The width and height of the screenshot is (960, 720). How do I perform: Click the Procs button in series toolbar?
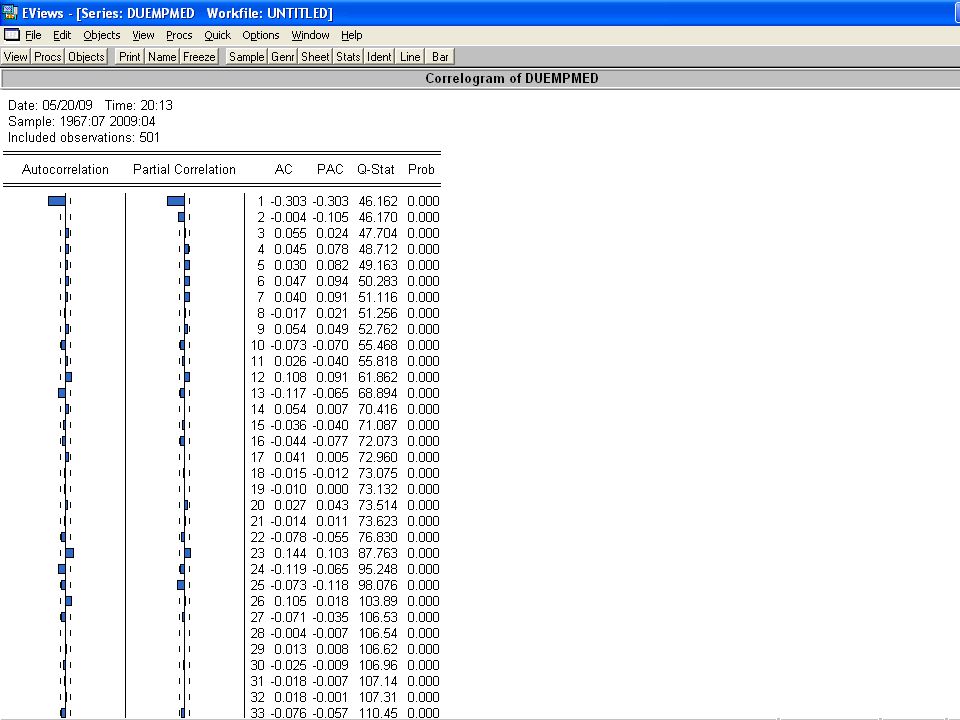click(48, 57)
